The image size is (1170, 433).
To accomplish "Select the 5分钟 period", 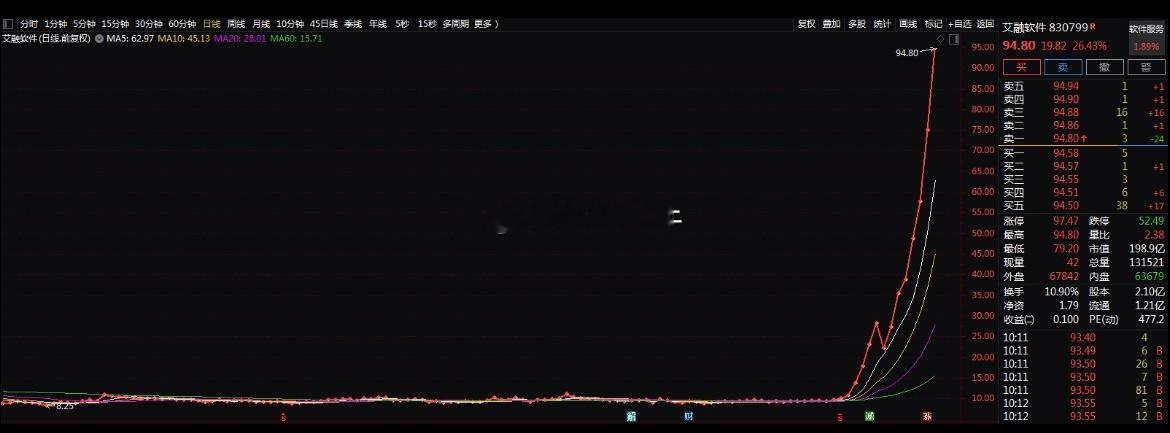I will (x=84, y=24).
